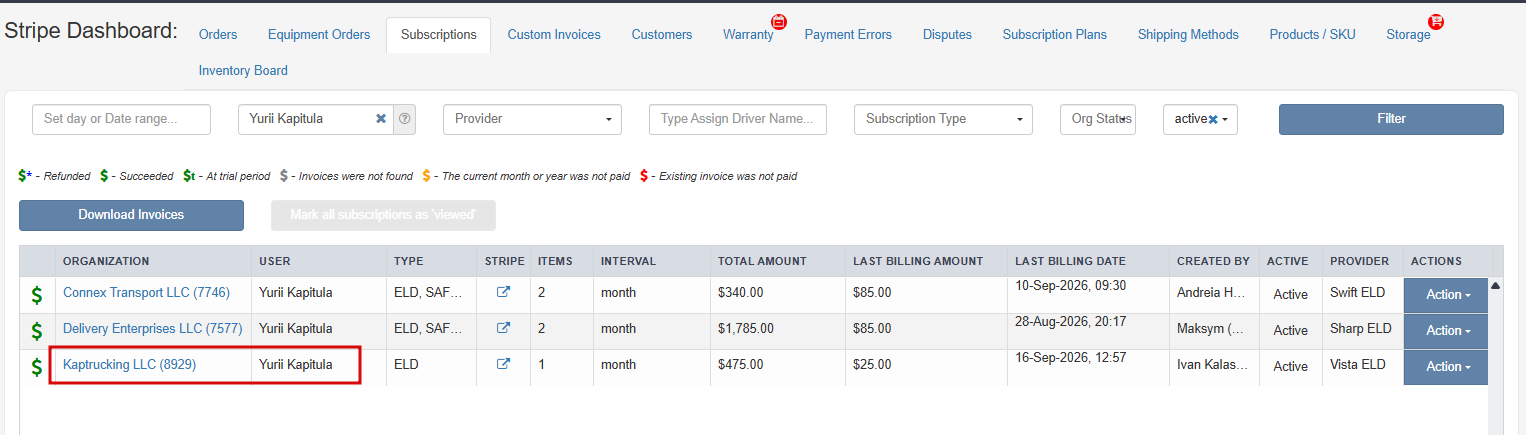Expand the Provider dropdown
Screen dimensions: 1526x435
tap(532, 119)
